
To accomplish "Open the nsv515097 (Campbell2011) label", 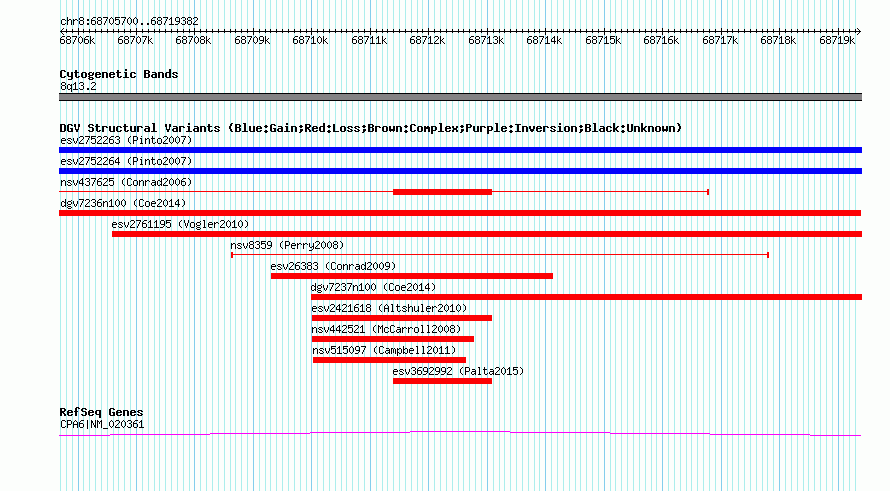I will 384,350.
